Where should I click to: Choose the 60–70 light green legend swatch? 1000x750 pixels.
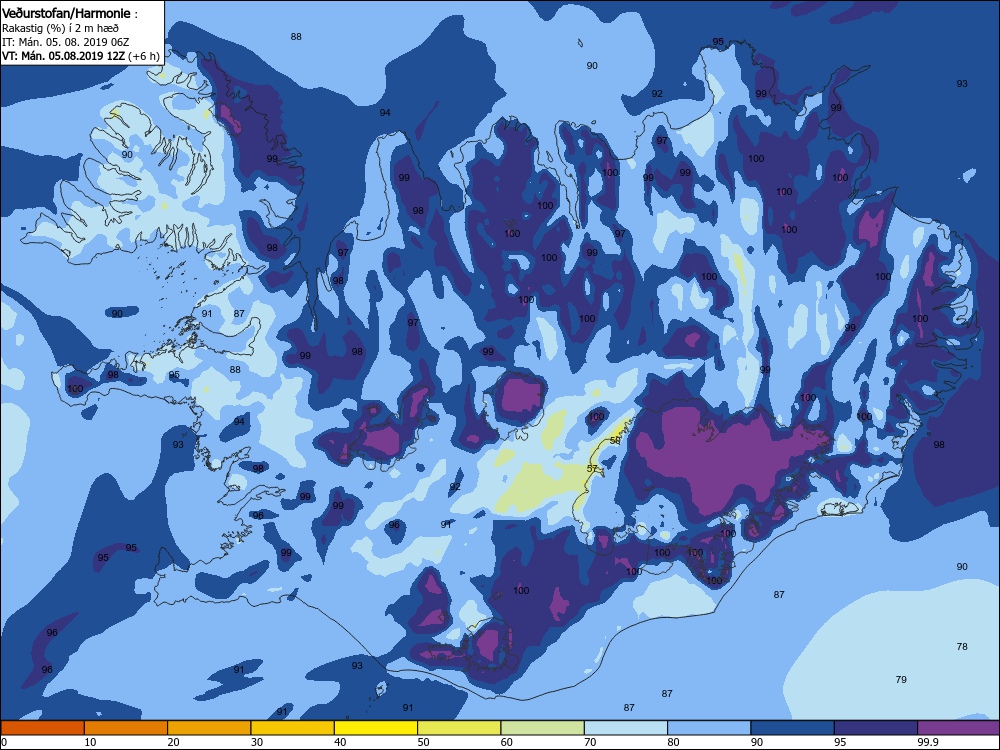[x=543, y=728]
